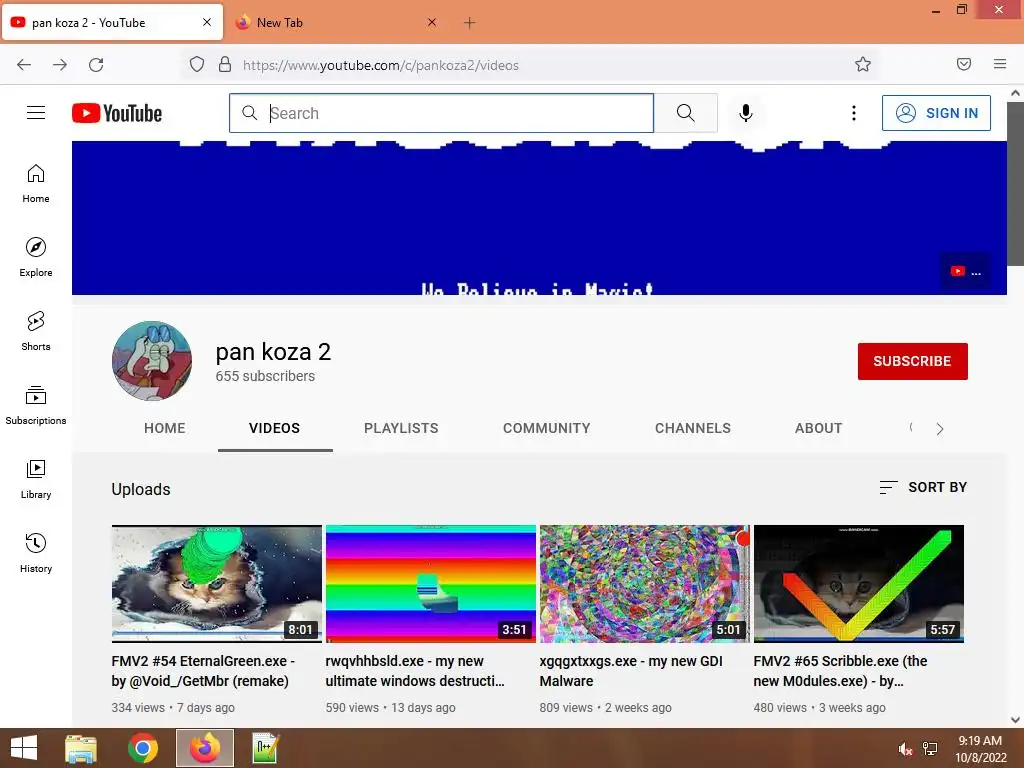
Task: Close the pan koza 2 YouTube tab
Action: (x=207, y=22)
